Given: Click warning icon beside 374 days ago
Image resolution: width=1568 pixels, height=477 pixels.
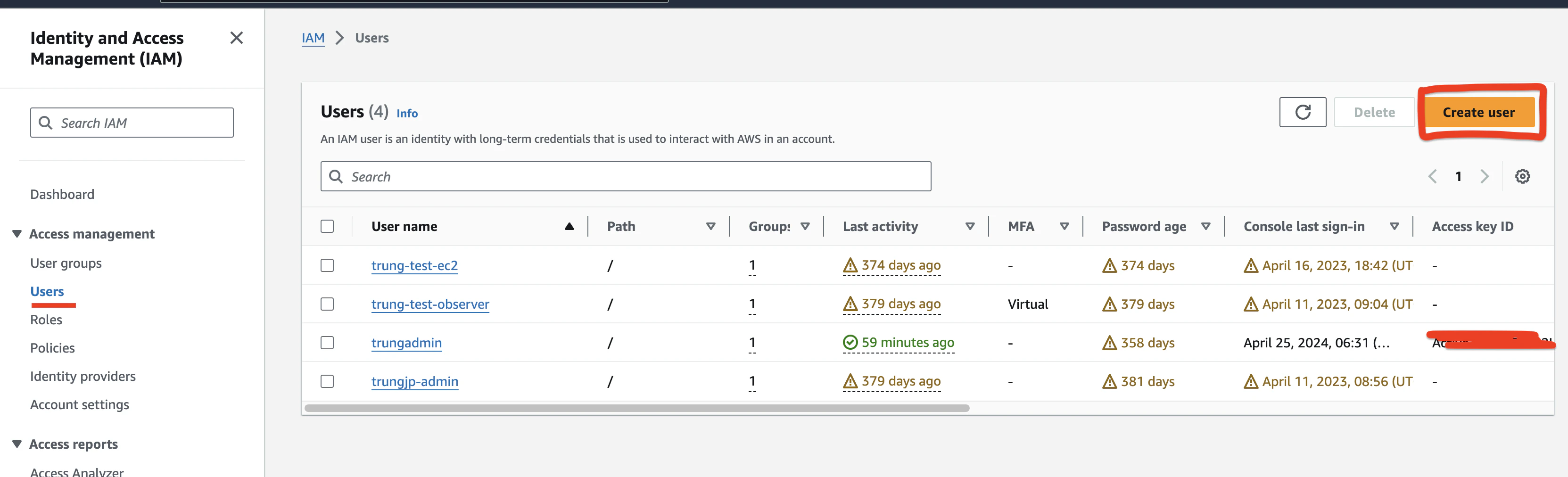Looking at the screenshot, I should [x=850, y=265].
